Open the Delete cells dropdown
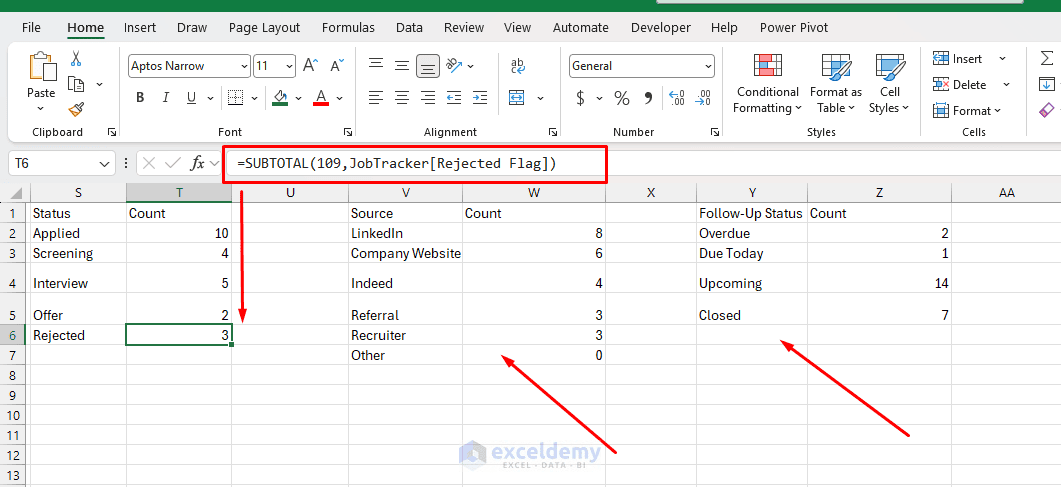Viewport: 1061px width, 487px height. (1006, 85)
